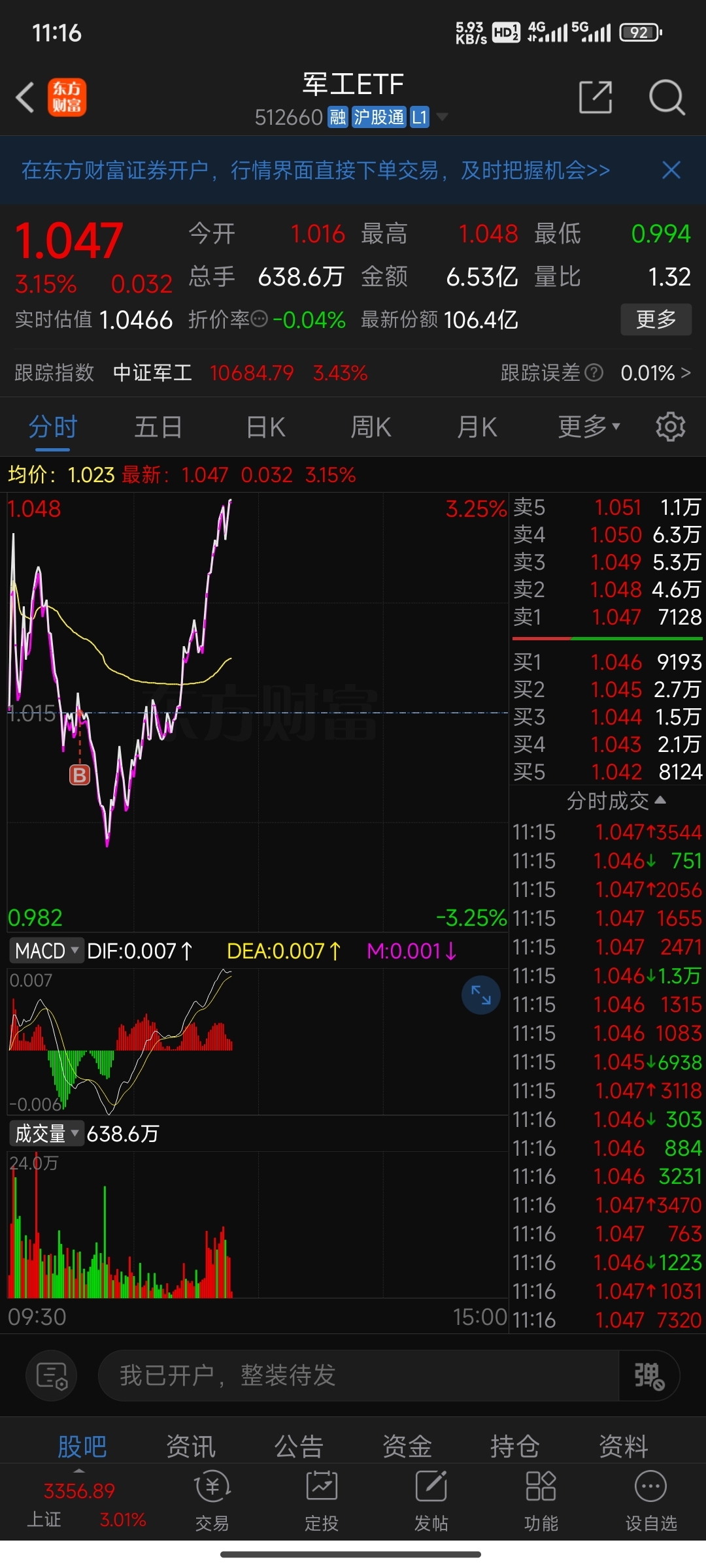Open the 成交量 indicator dropdown

[x=46, y=1134]
